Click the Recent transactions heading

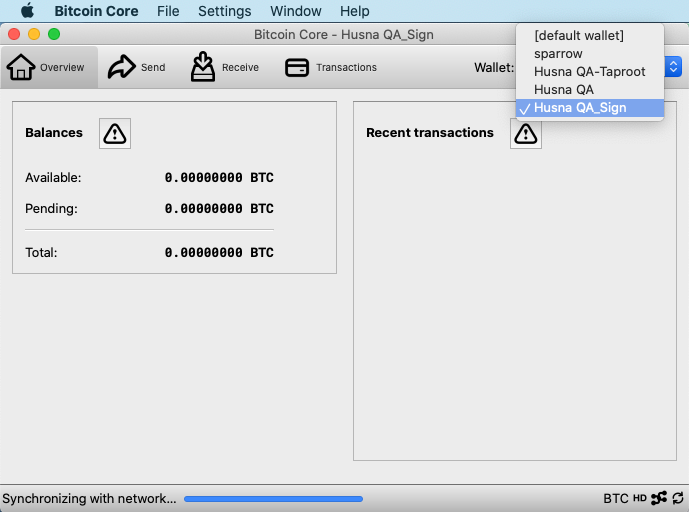pyautogui.click(x=430, y=133)
